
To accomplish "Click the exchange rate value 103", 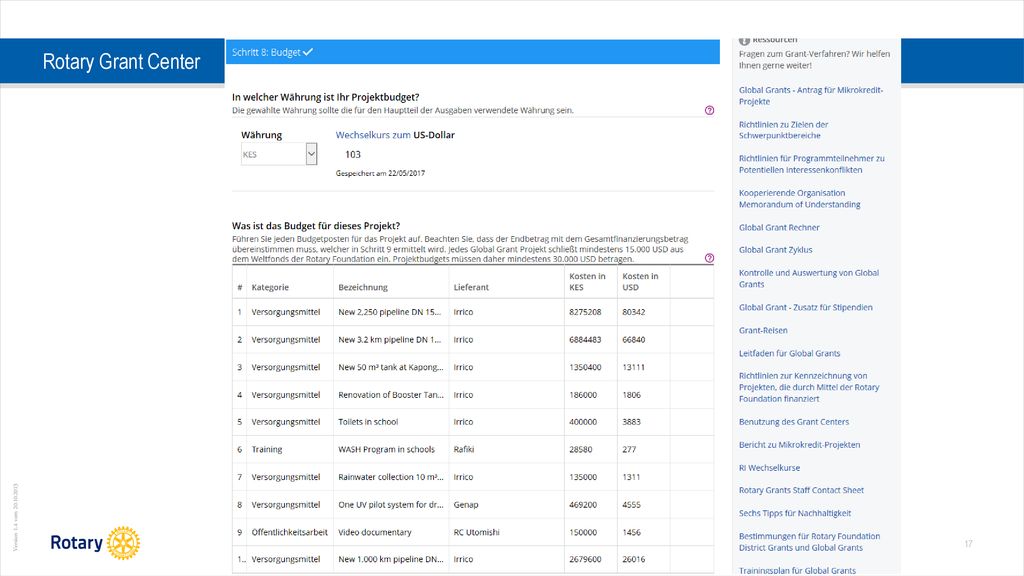I will point(353,155).
